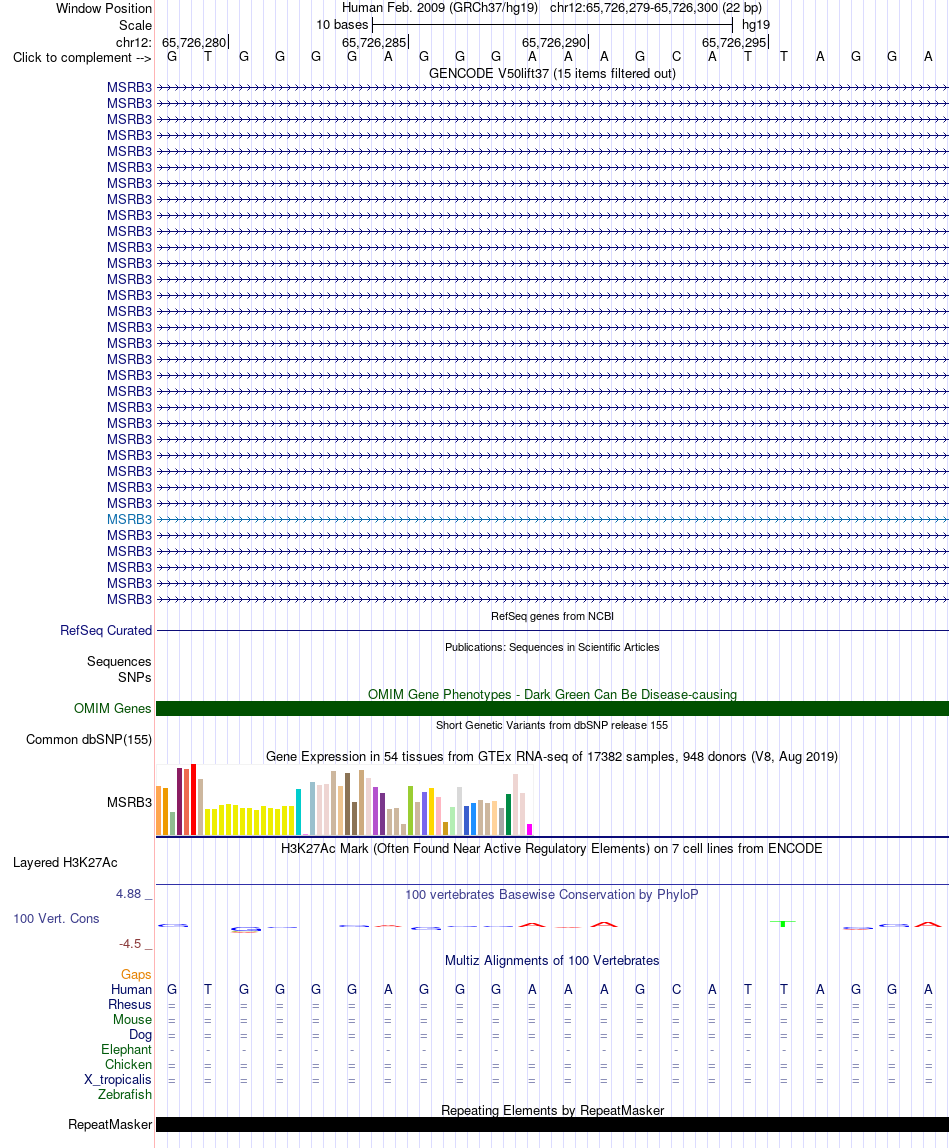This screenshot has height=1148, width=950.
Task: Open the GENCODE V50lift37 track title
Action: click(552, 73)
